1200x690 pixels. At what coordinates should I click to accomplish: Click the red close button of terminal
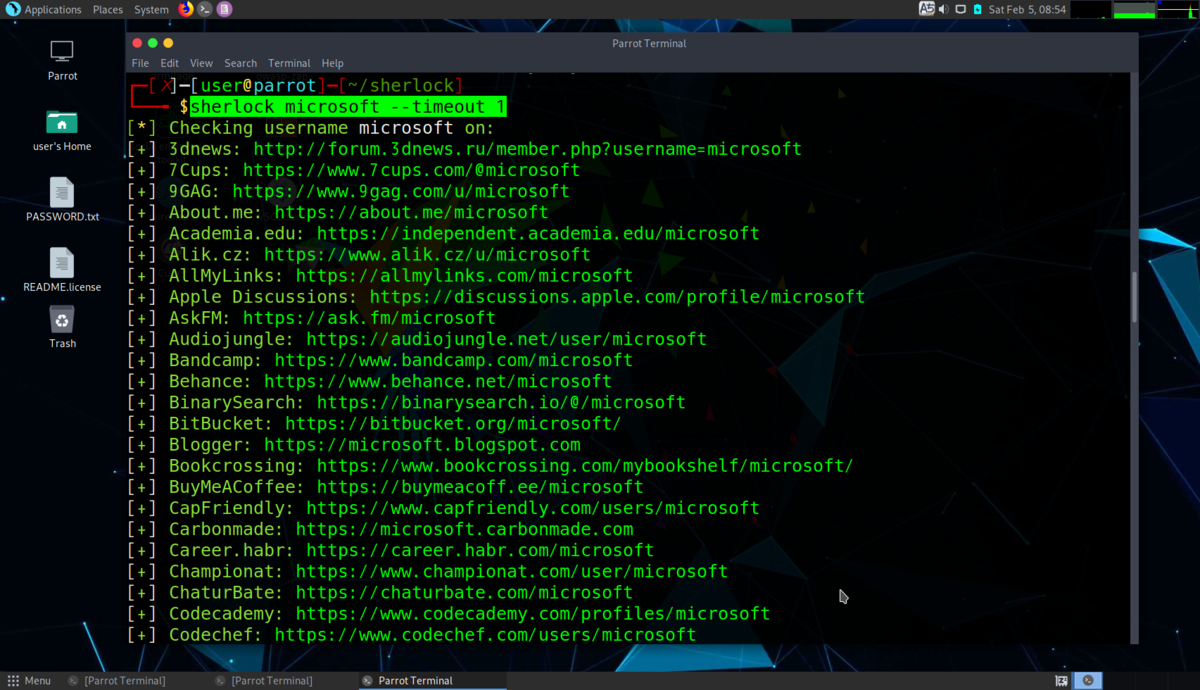137,43
